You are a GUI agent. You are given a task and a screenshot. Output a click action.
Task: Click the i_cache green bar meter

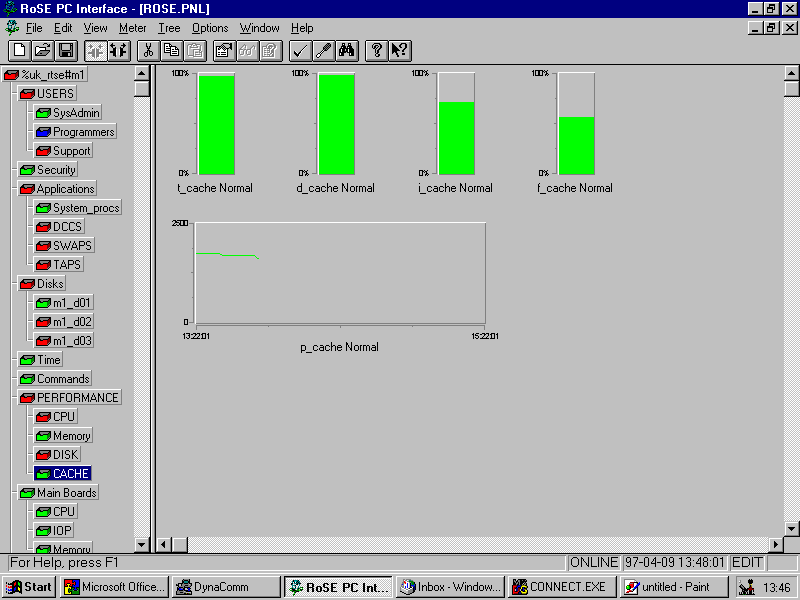click(456, 137)
